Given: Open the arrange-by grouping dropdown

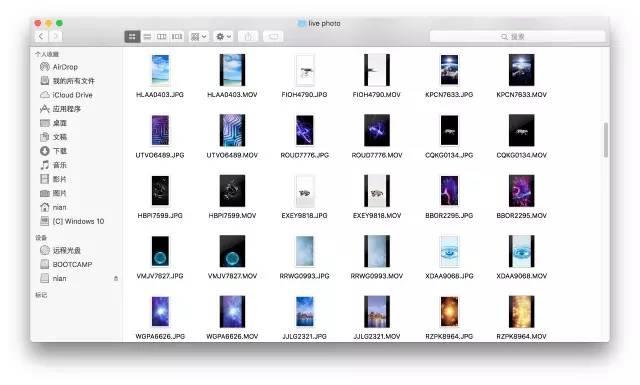Looking at the screenshot, I should coord(199,37).
